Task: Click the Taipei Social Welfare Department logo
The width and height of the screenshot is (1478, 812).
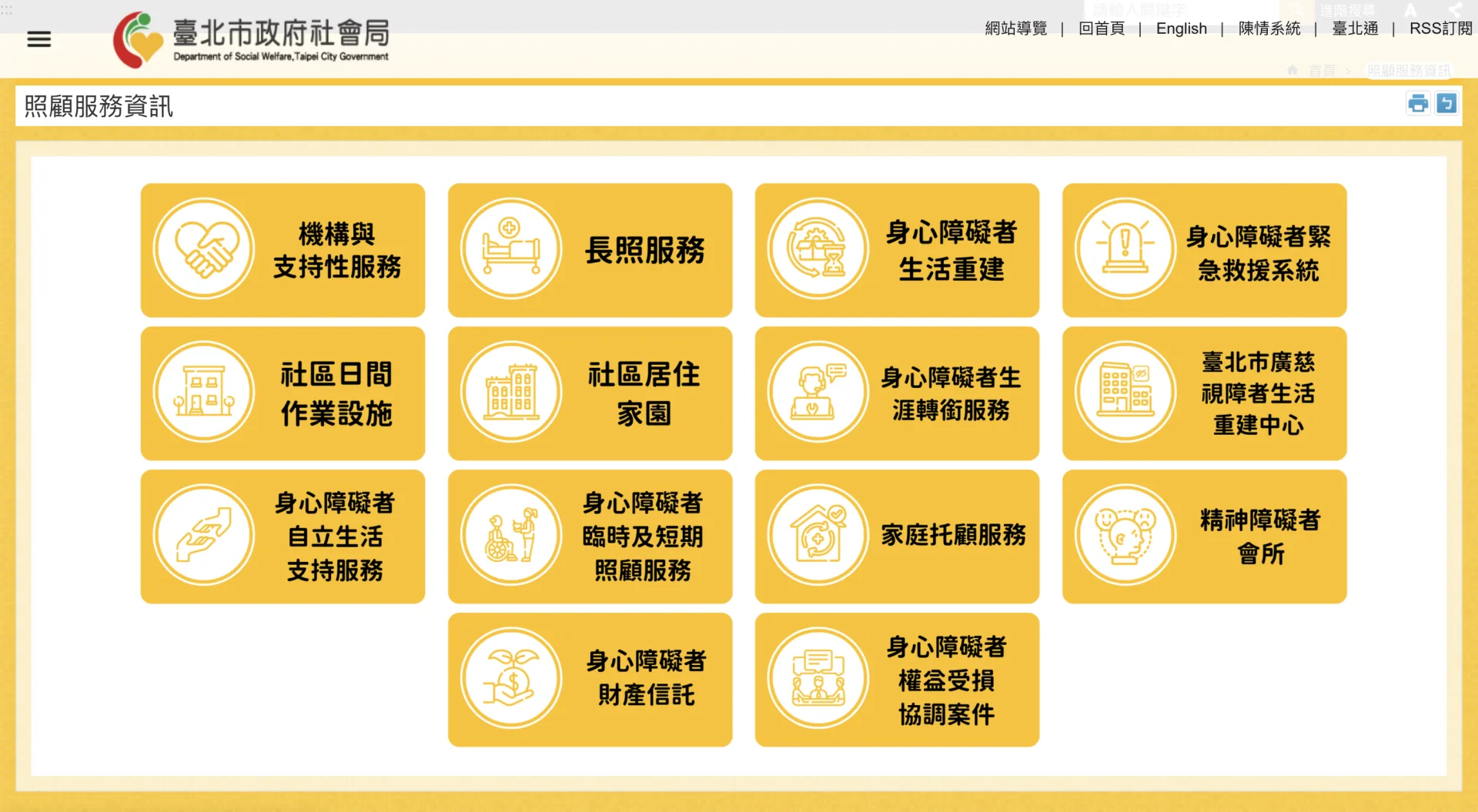Action: point(251,40)
